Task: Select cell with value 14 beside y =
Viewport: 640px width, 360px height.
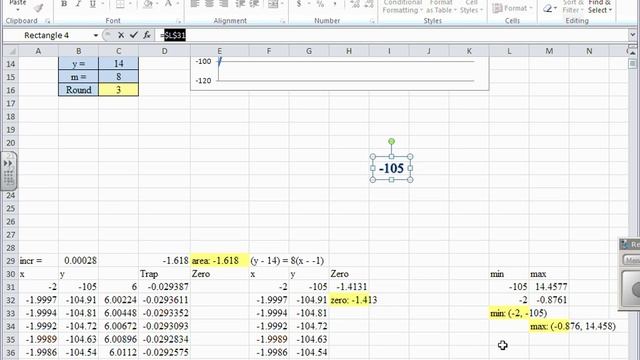Action: tap(118, 64)
